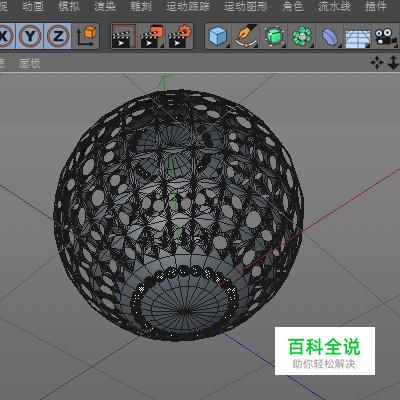The height and width of the screenshot is (400, 400).
Task: Select the spline pen tool
Action: click(247, 36)
